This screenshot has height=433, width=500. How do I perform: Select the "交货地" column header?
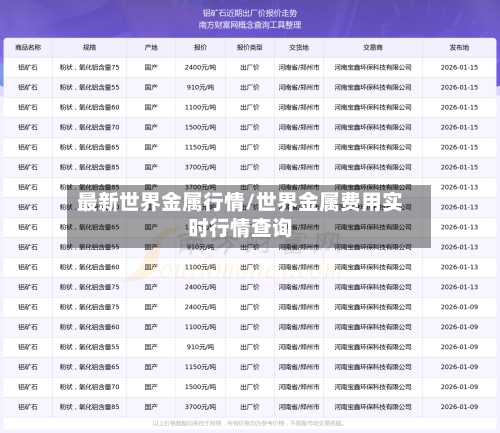click(299, 47)
